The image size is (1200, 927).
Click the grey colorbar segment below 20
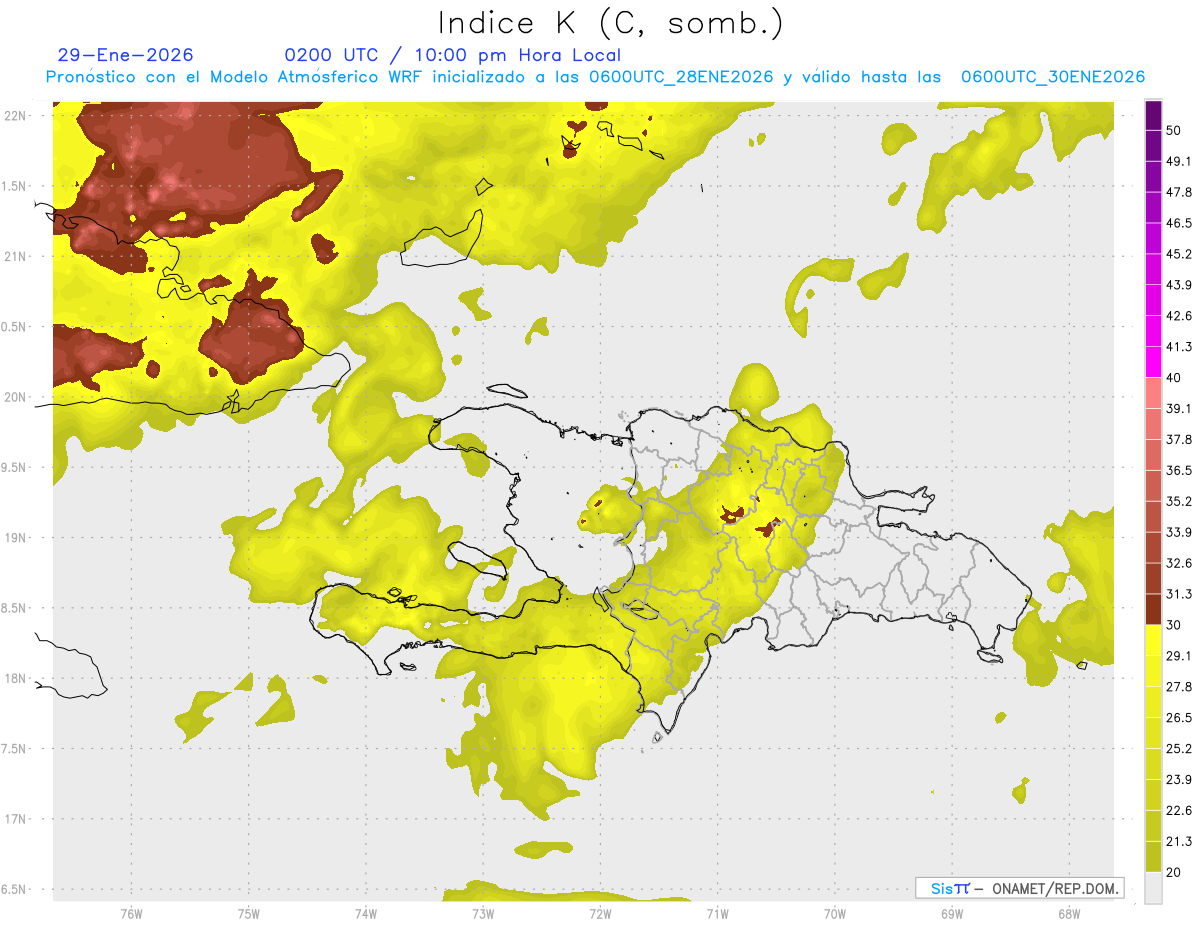[x=1154, y=888]
